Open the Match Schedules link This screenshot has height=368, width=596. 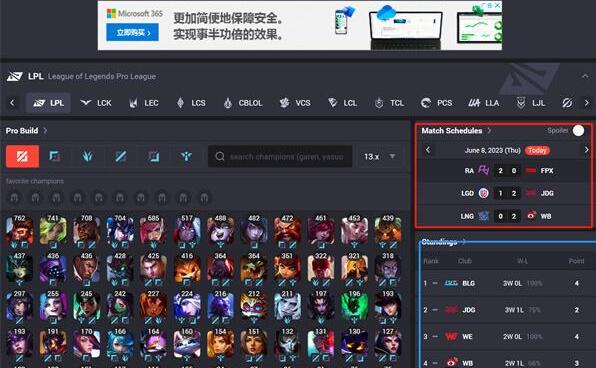456,130
